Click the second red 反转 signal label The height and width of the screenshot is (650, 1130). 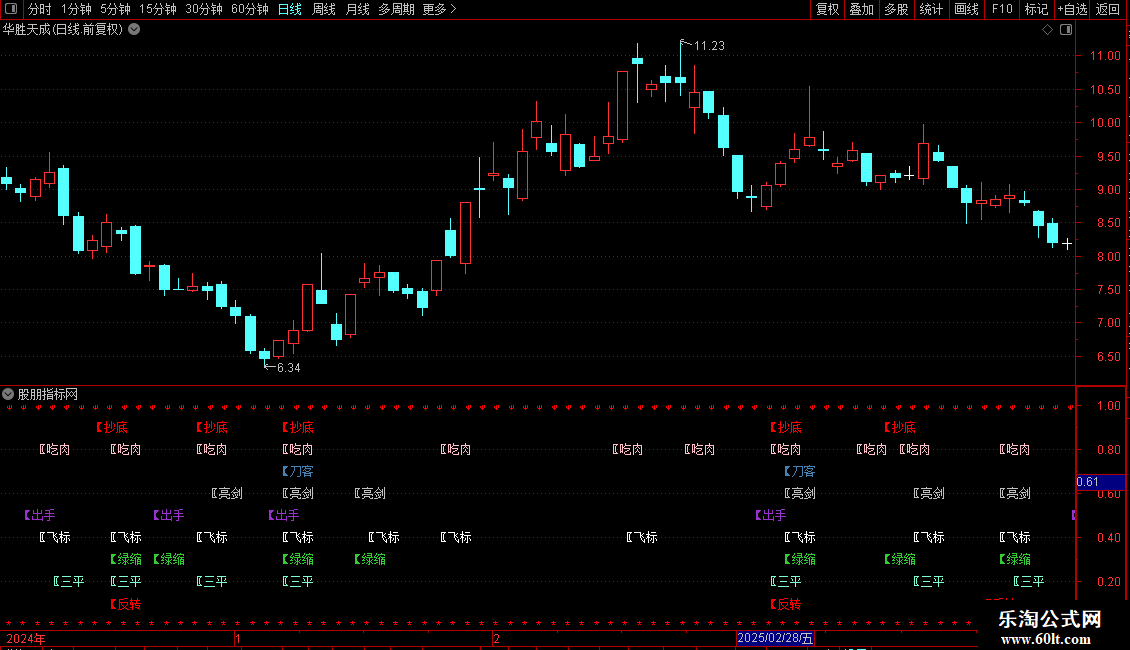tap(786, 604)
